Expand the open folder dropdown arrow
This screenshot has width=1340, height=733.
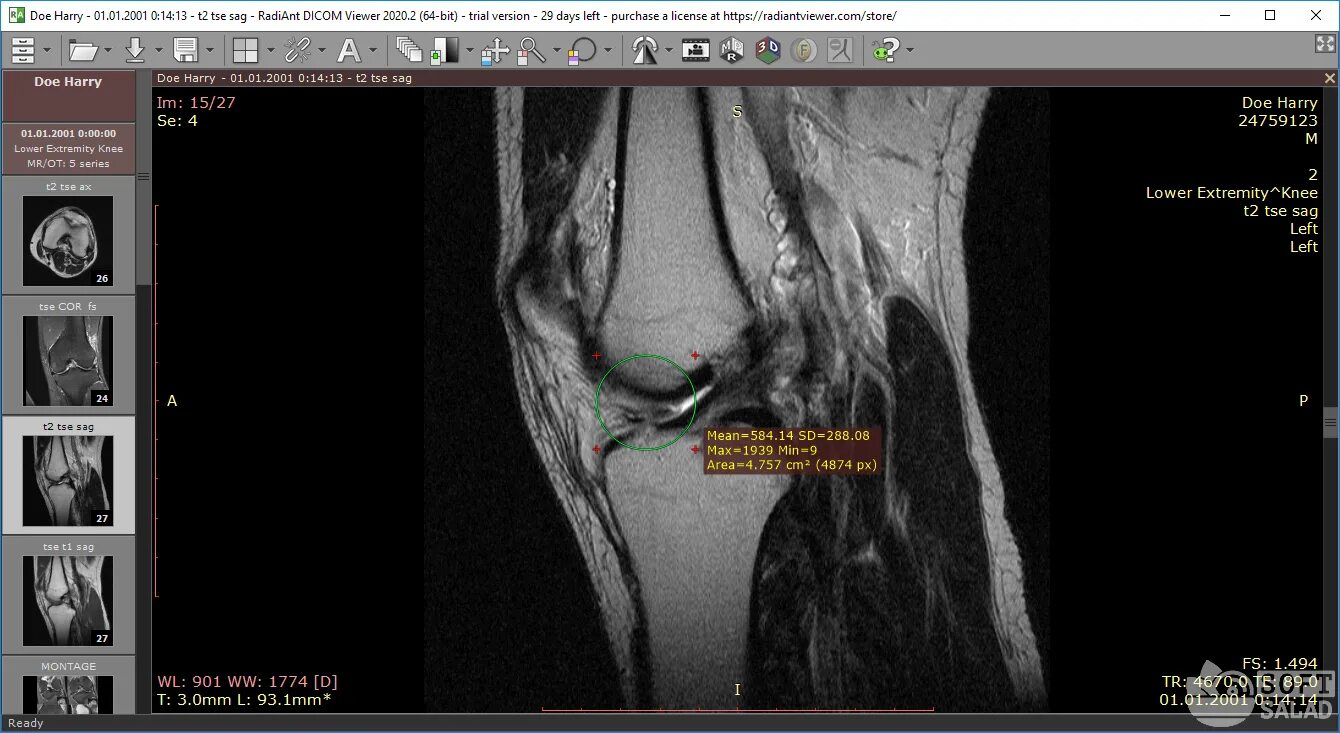pos(109,50)
